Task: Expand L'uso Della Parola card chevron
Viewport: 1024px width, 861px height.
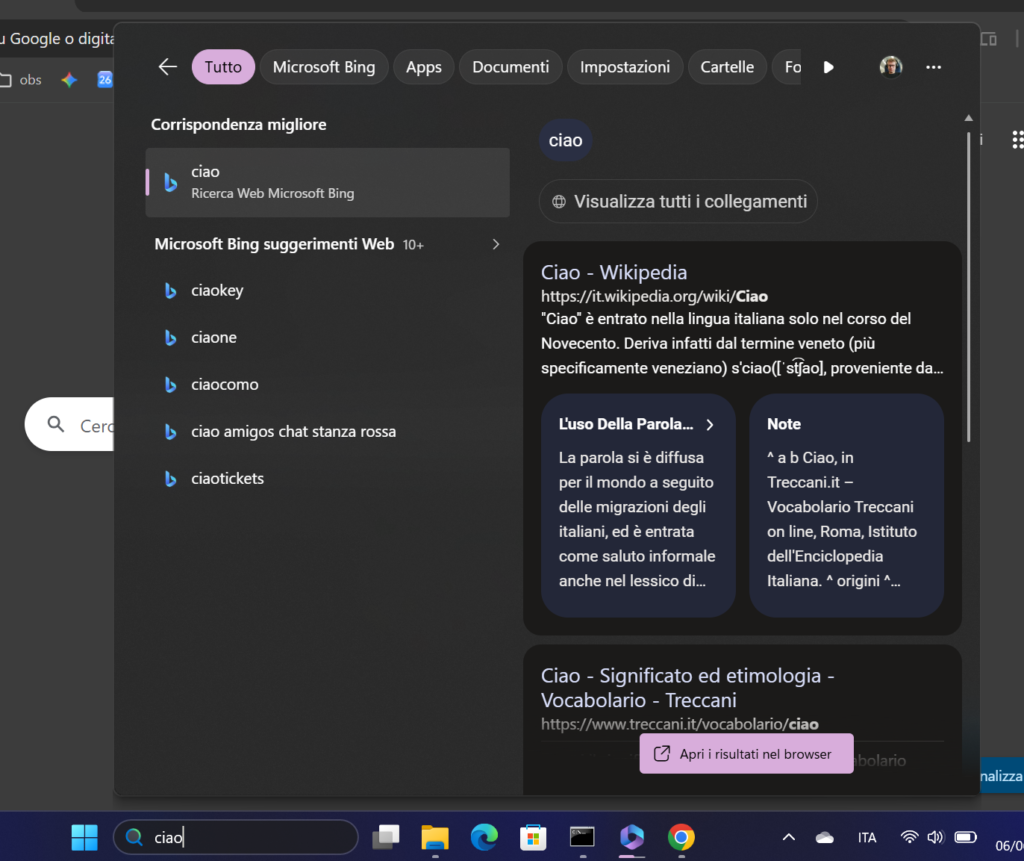Action: (710, 425)
